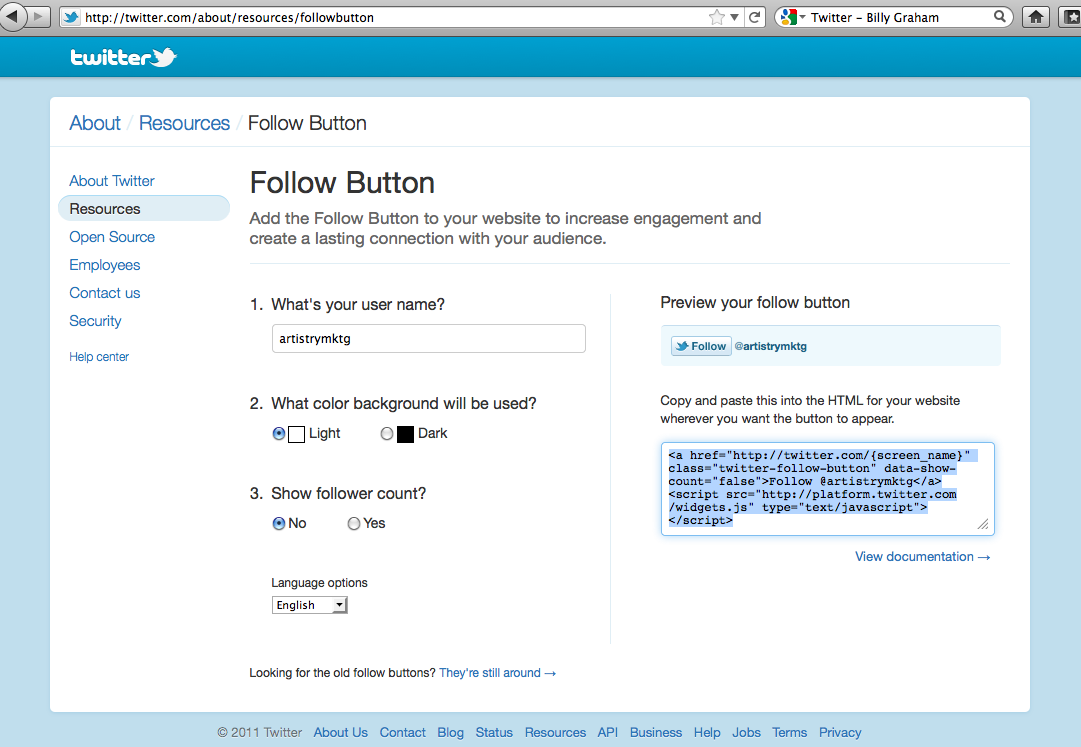Select No for follower count
Screen dimensions: 1081x747
(x=279, y=524)
